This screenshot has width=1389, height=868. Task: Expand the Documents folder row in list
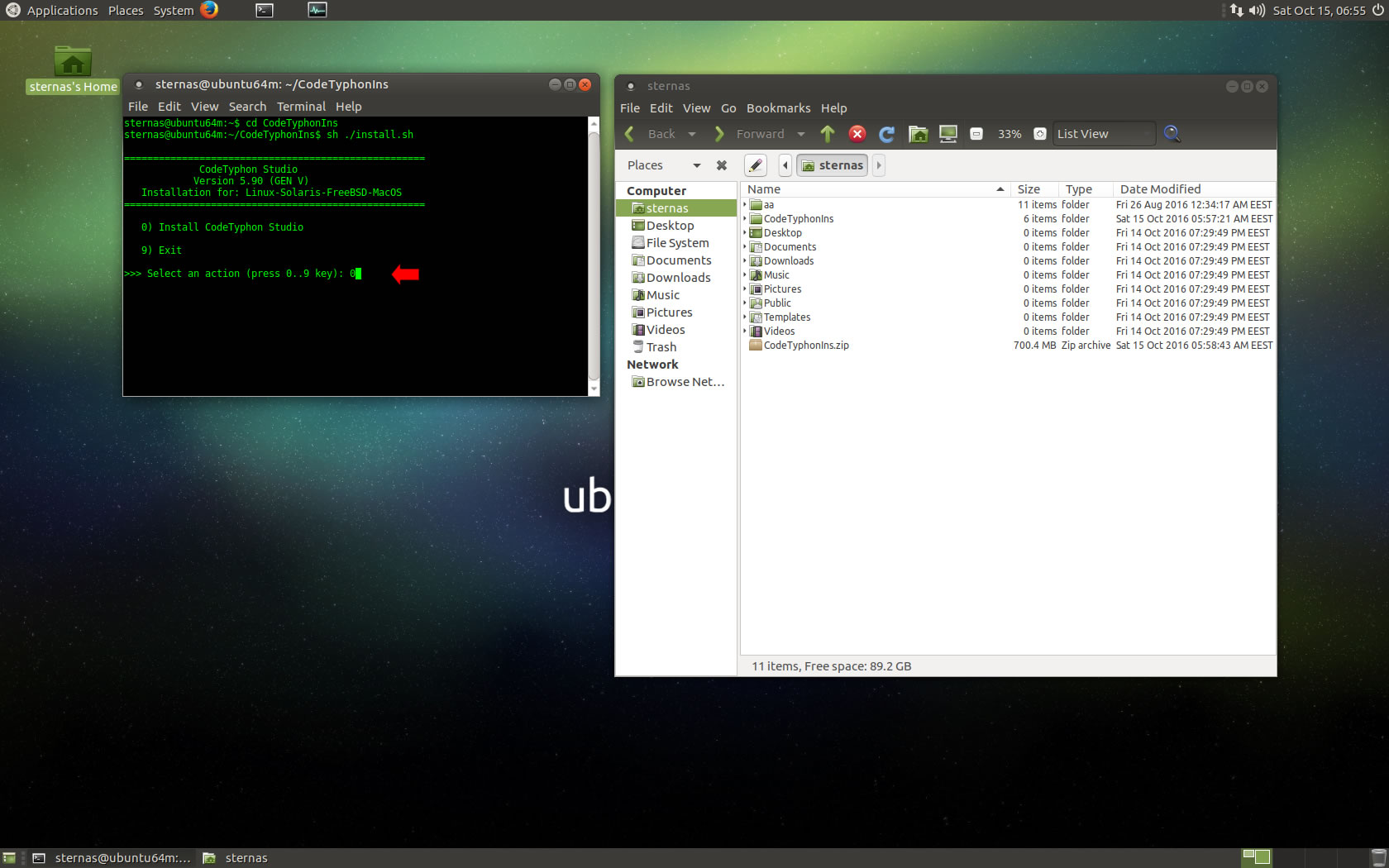(x=745, y=247)
